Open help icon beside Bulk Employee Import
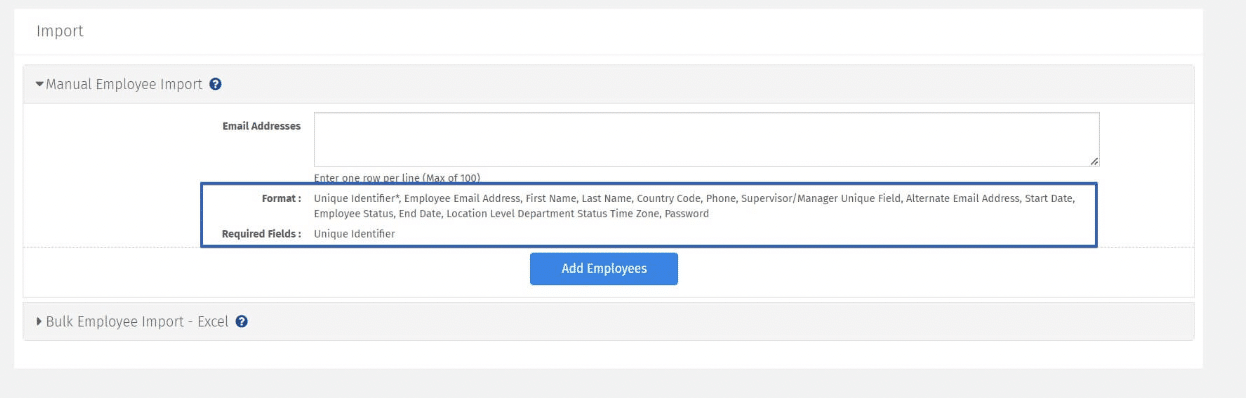The width and height of the screenshot is (1246, 398). tap(242, 322)
